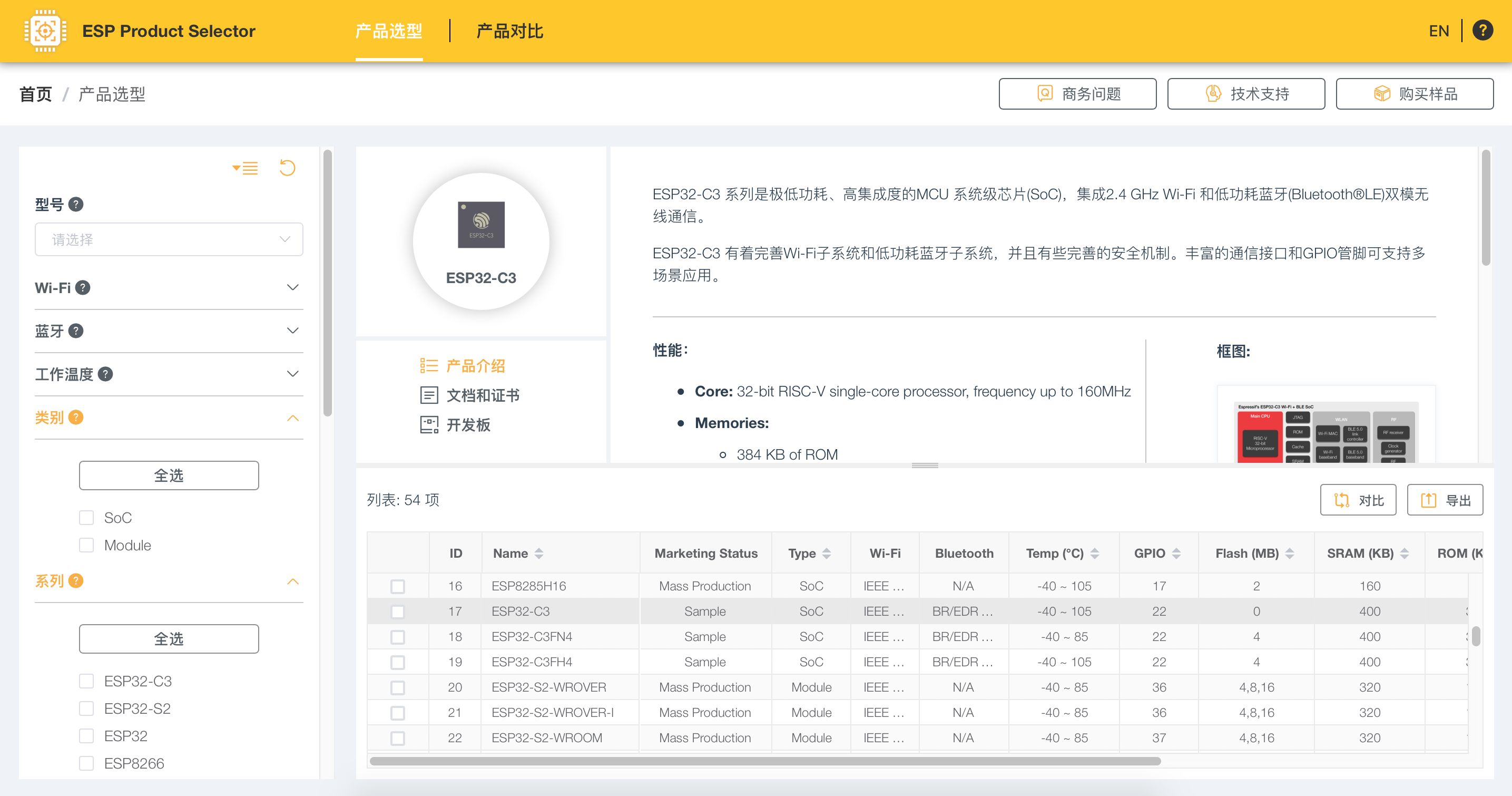Click orange help icon next to 系列
This screenshot has height=796, width=1512.
click(76, 580)
